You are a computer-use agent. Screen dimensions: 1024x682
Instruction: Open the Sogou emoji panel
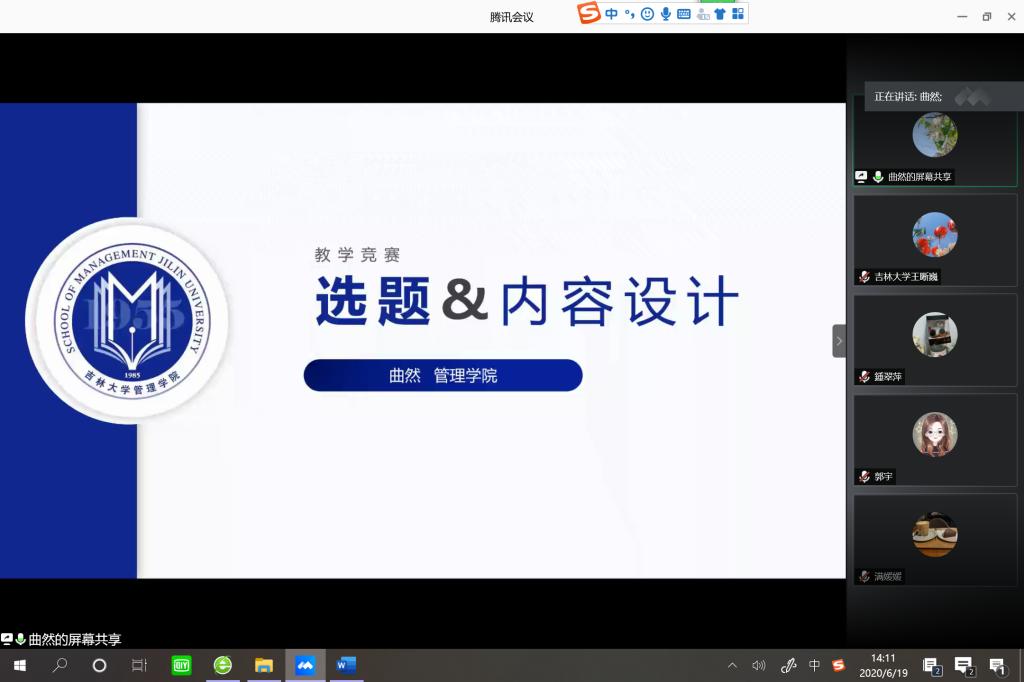tap(647, 14)
